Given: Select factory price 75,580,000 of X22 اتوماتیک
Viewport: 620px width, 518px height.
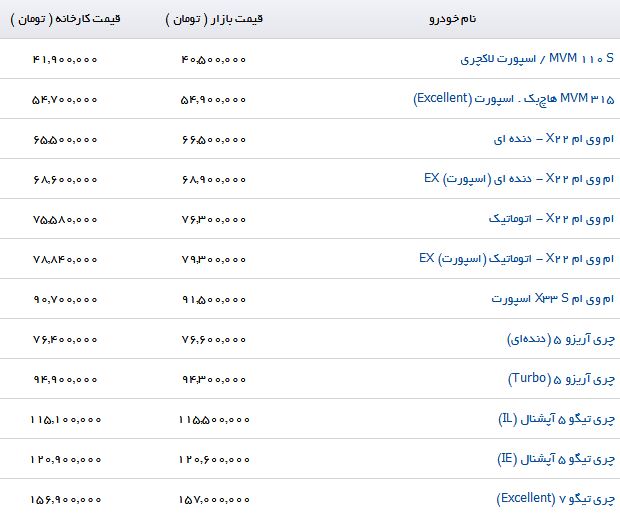Looking at the screenshot, I should (65, 219).
